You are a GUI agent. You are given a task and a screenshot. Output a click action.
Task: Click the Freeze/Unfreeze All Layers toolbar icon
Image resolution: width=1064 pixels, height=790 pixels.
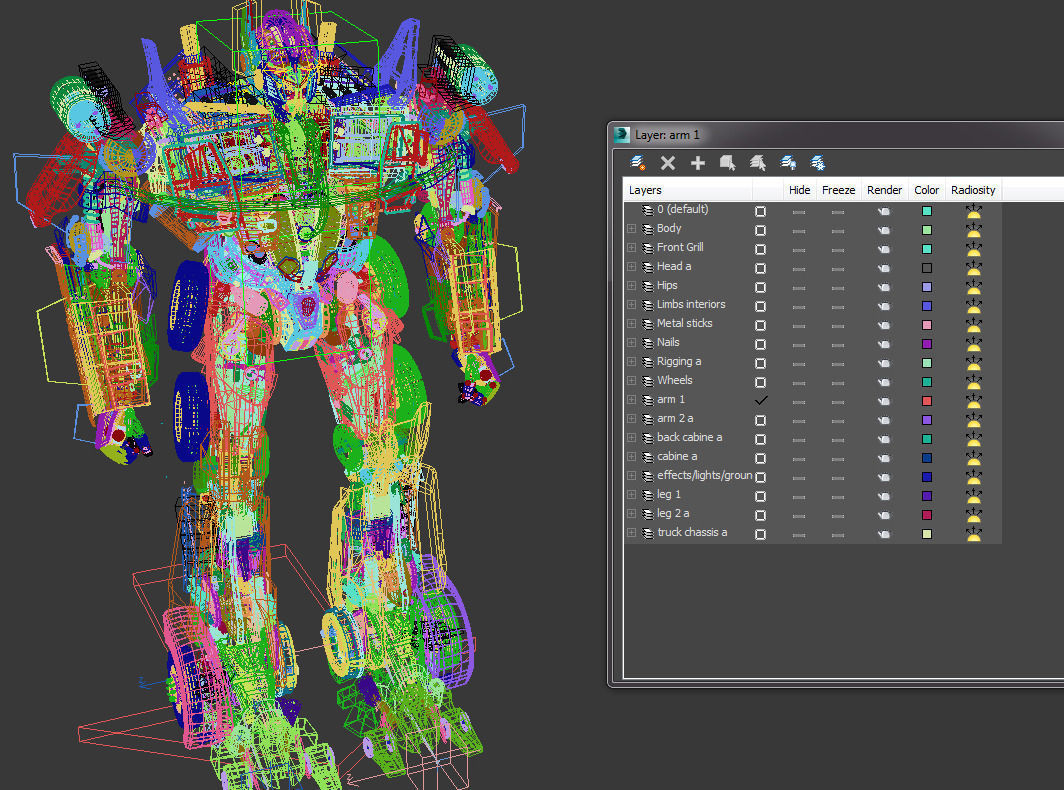click(818, 163)
